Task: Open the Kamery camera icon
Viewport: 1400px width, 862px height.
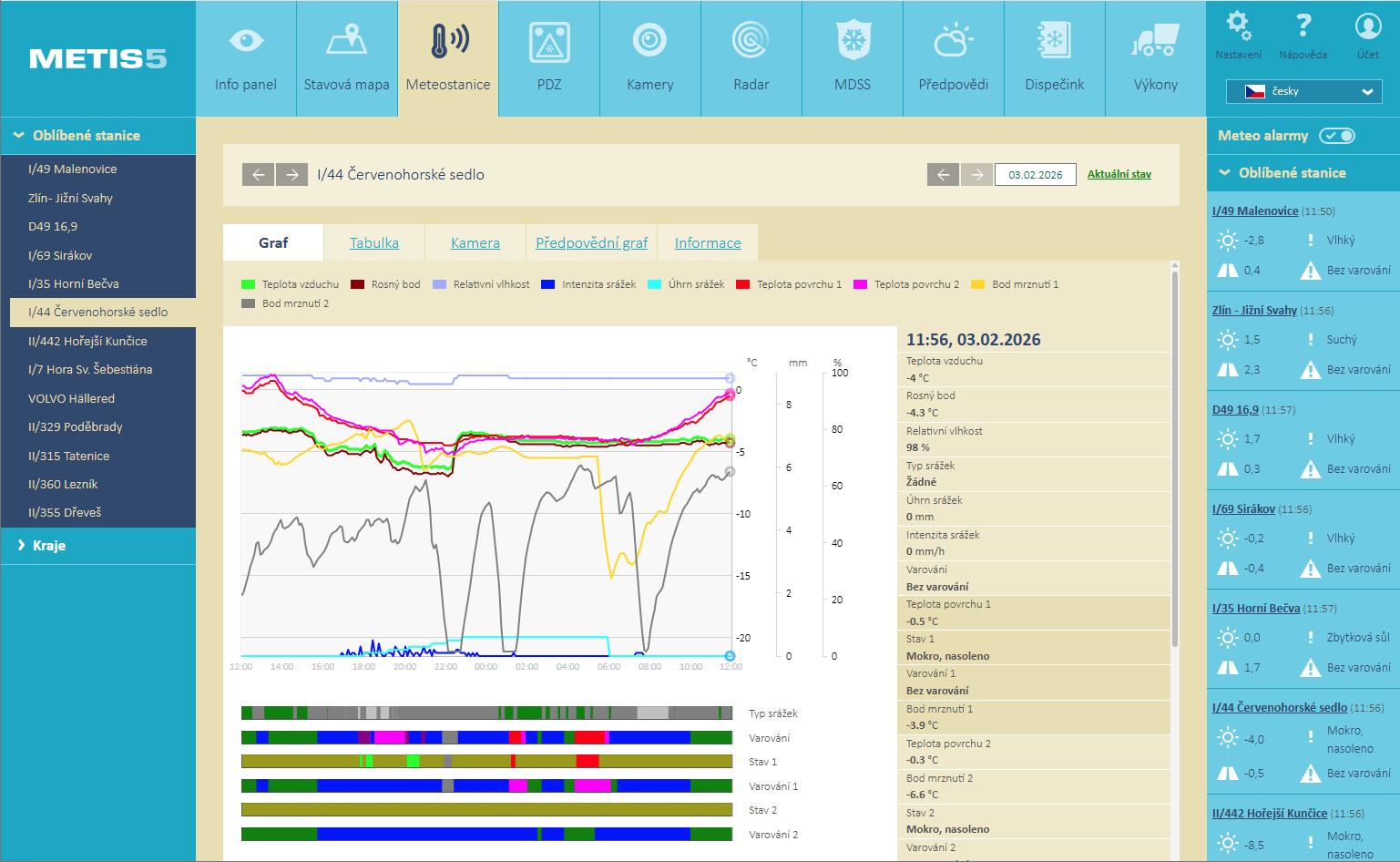Action: [x=649, y=41]
